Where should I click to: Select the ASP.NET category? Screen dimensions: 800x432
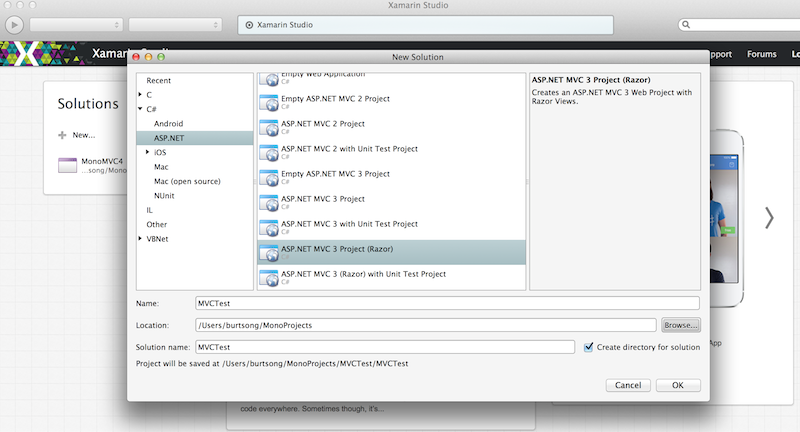coord(195,138)
